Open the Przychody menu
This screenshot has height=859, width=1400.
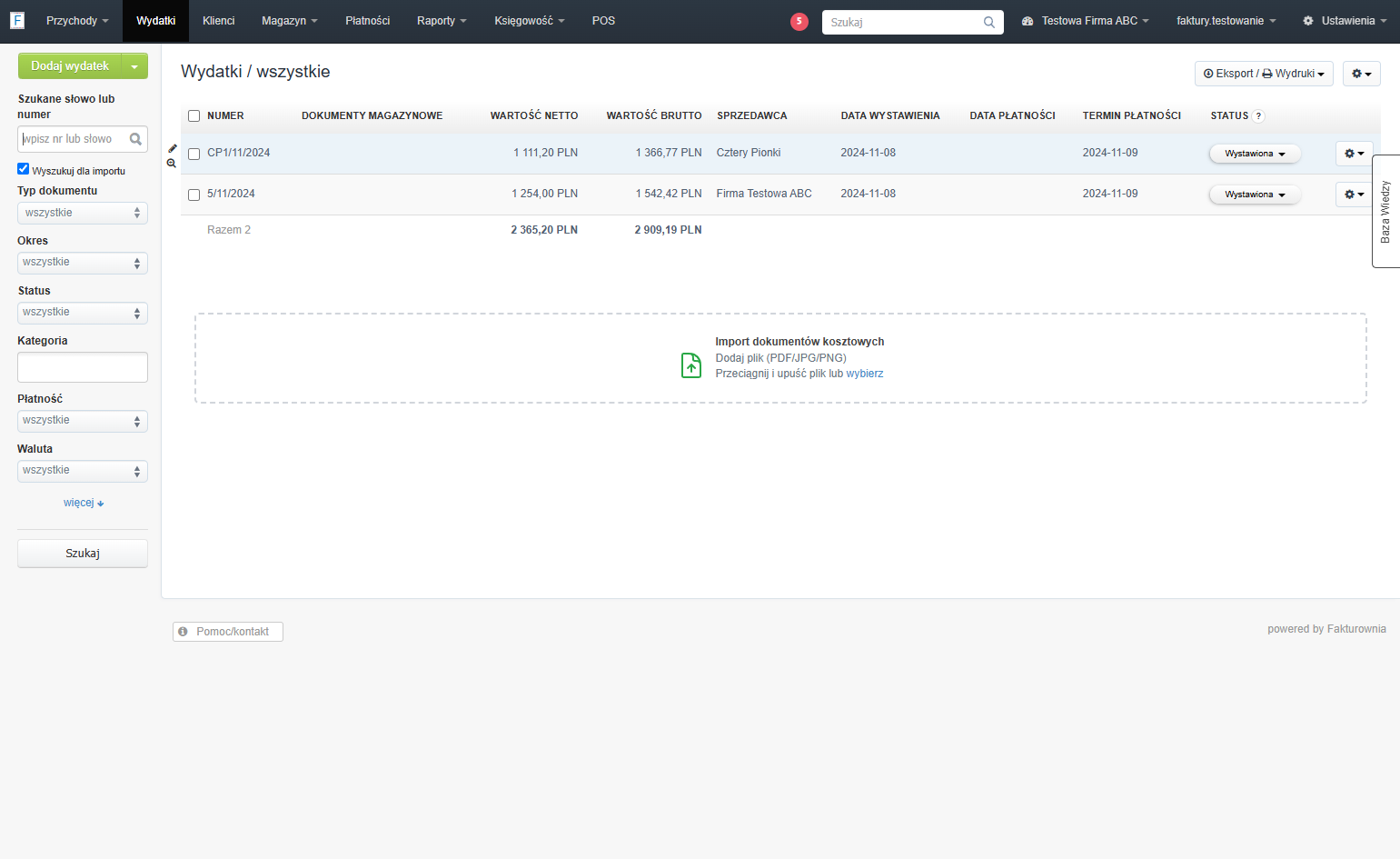[77, 21]
